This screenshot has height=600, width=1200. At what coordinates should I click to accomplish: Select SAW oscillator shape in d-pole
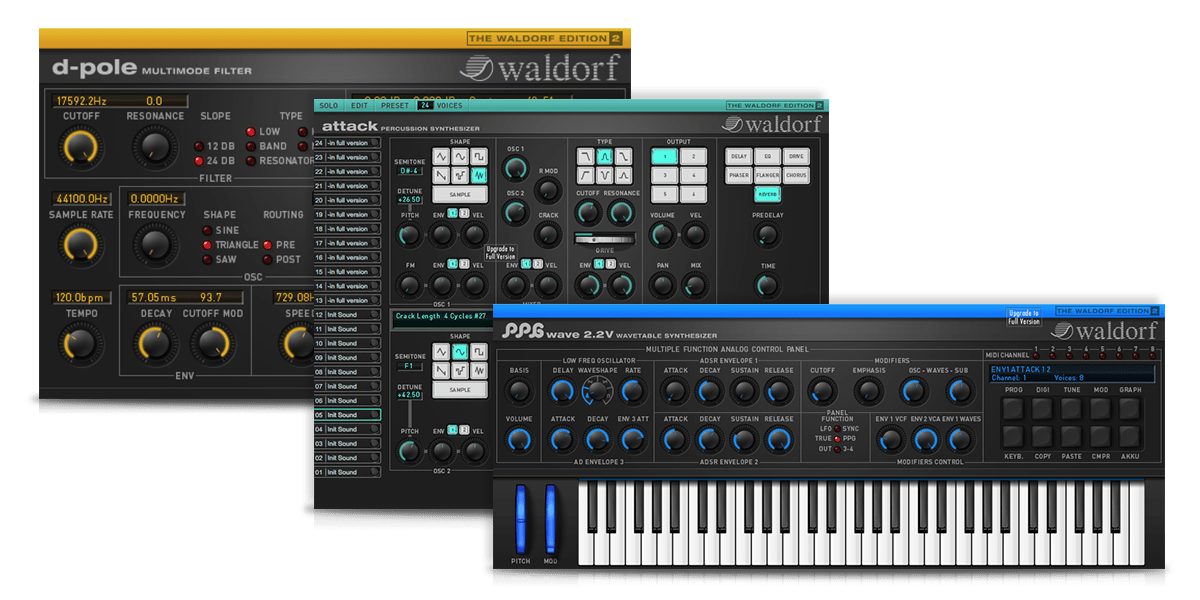pyautogui.click(x=207, y=260)
